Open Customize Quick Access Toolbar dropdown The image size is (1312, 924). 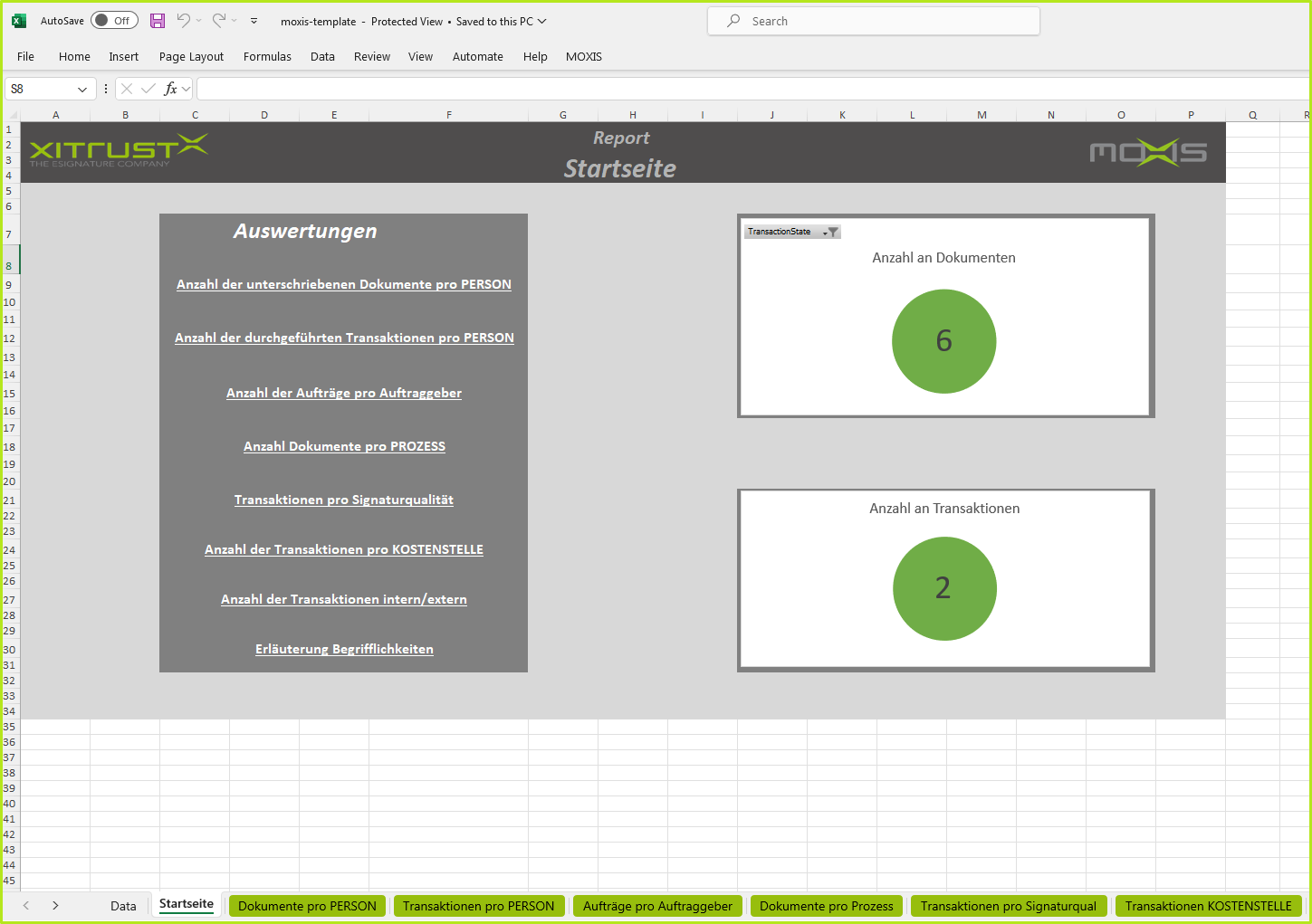(x=254, y=21)
